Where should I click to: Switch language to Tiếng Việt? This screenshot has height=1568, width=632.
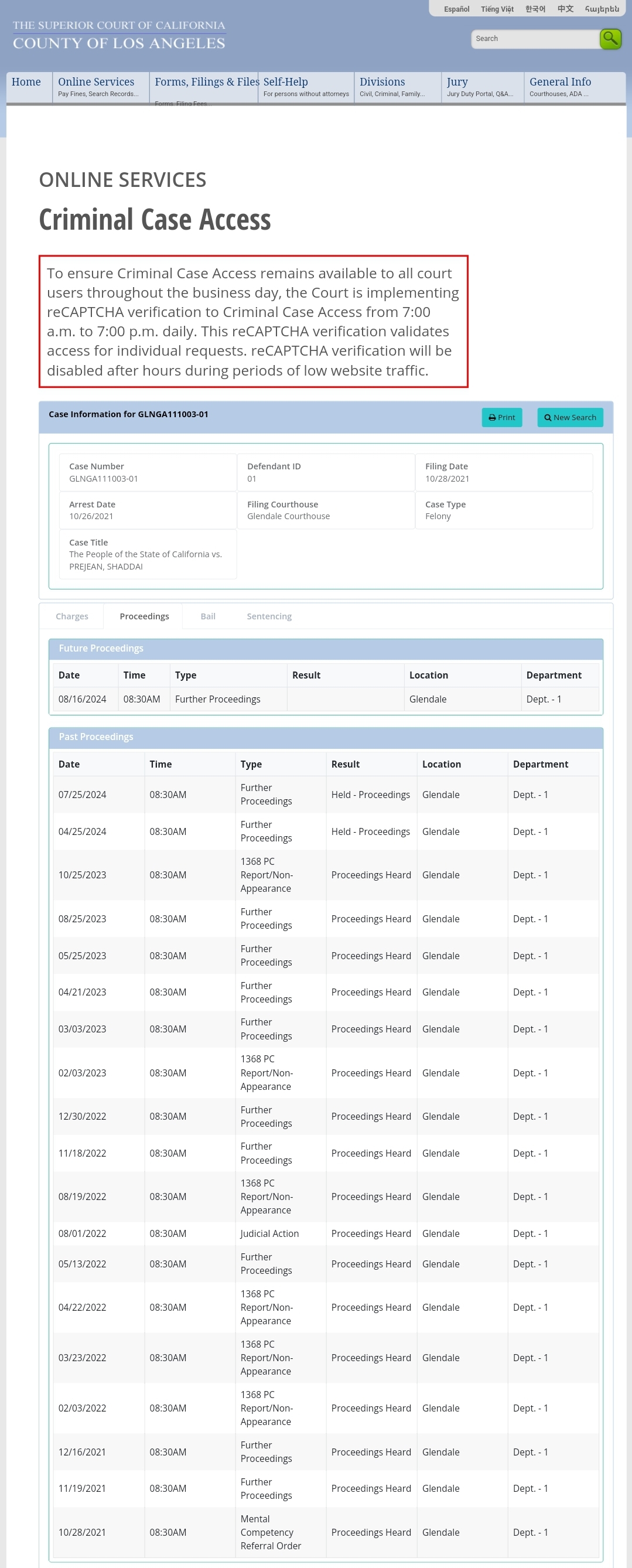click(x=497, y=9)
